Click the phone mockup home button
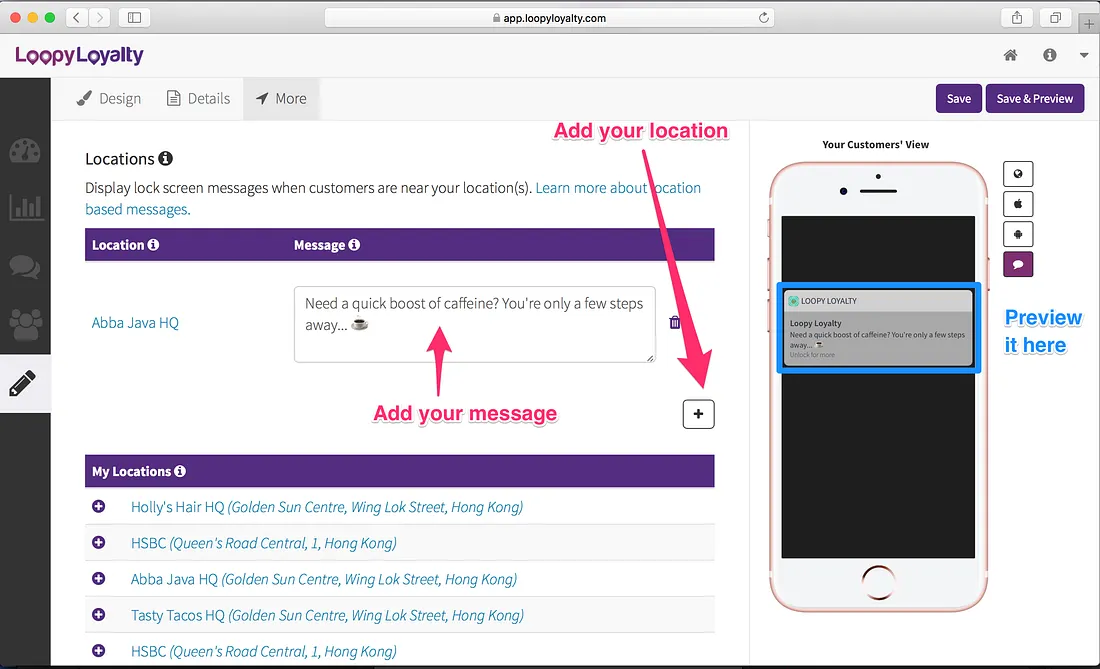The height and width of the screenshot is (669, 1100). (878, 582)
